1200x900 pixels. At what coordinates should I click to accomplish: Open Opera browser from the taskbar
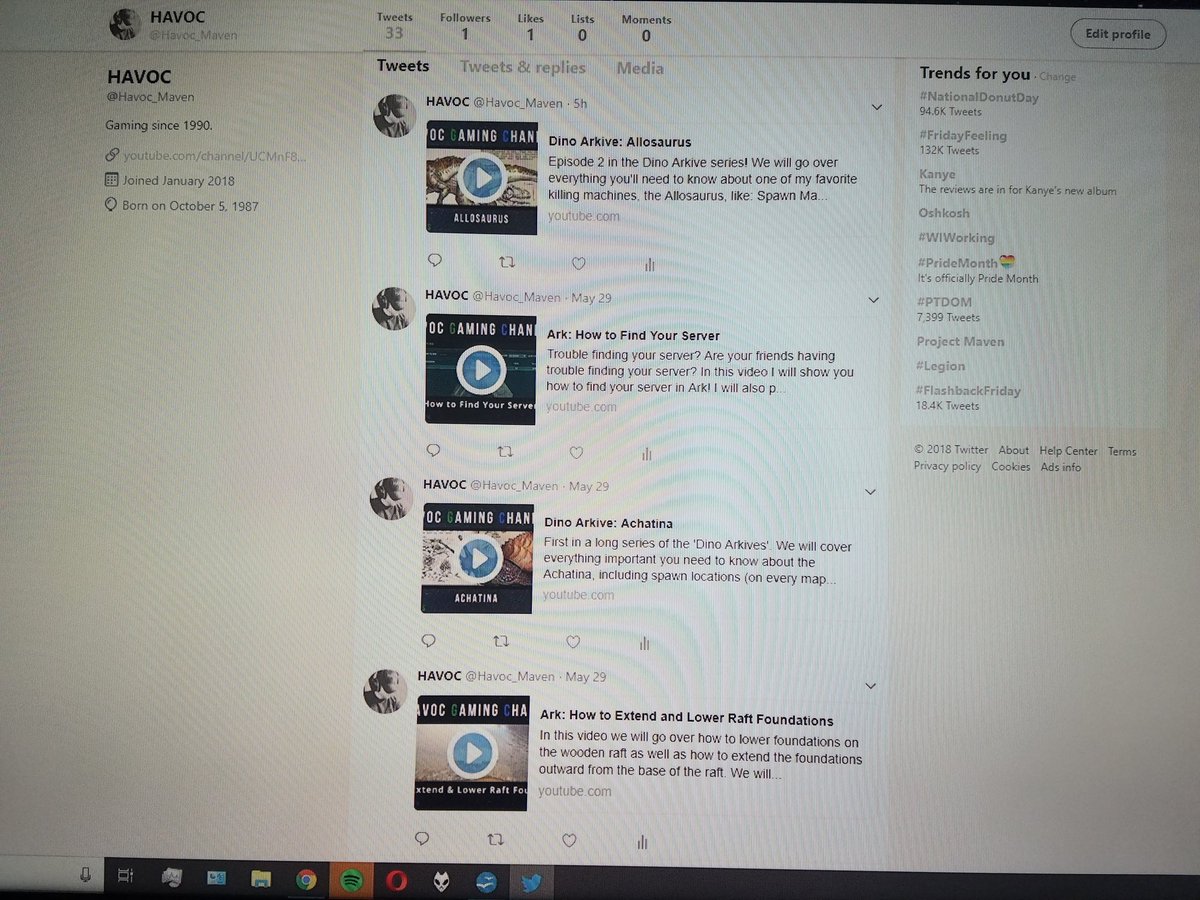tap(396, 882)
